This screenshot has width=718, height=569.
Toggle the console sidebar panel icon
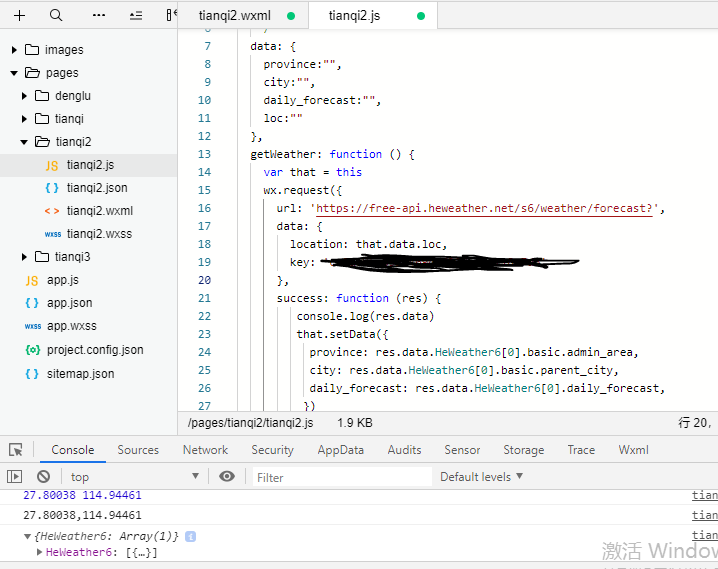click(x=14, y=477)
